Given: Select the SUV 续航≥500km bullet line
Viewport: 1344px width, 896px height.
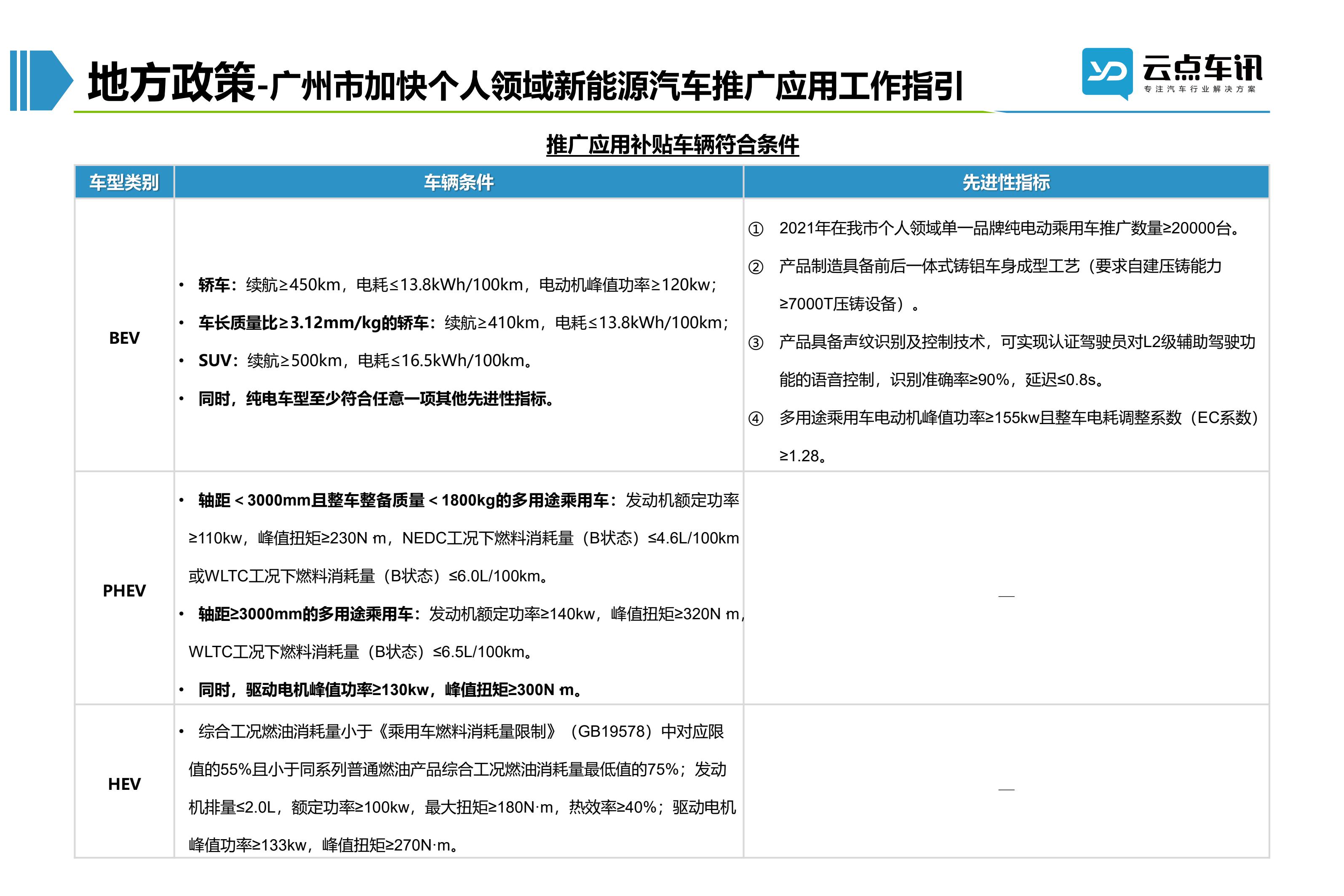Looking at the screenshot, I should point(356,361).
